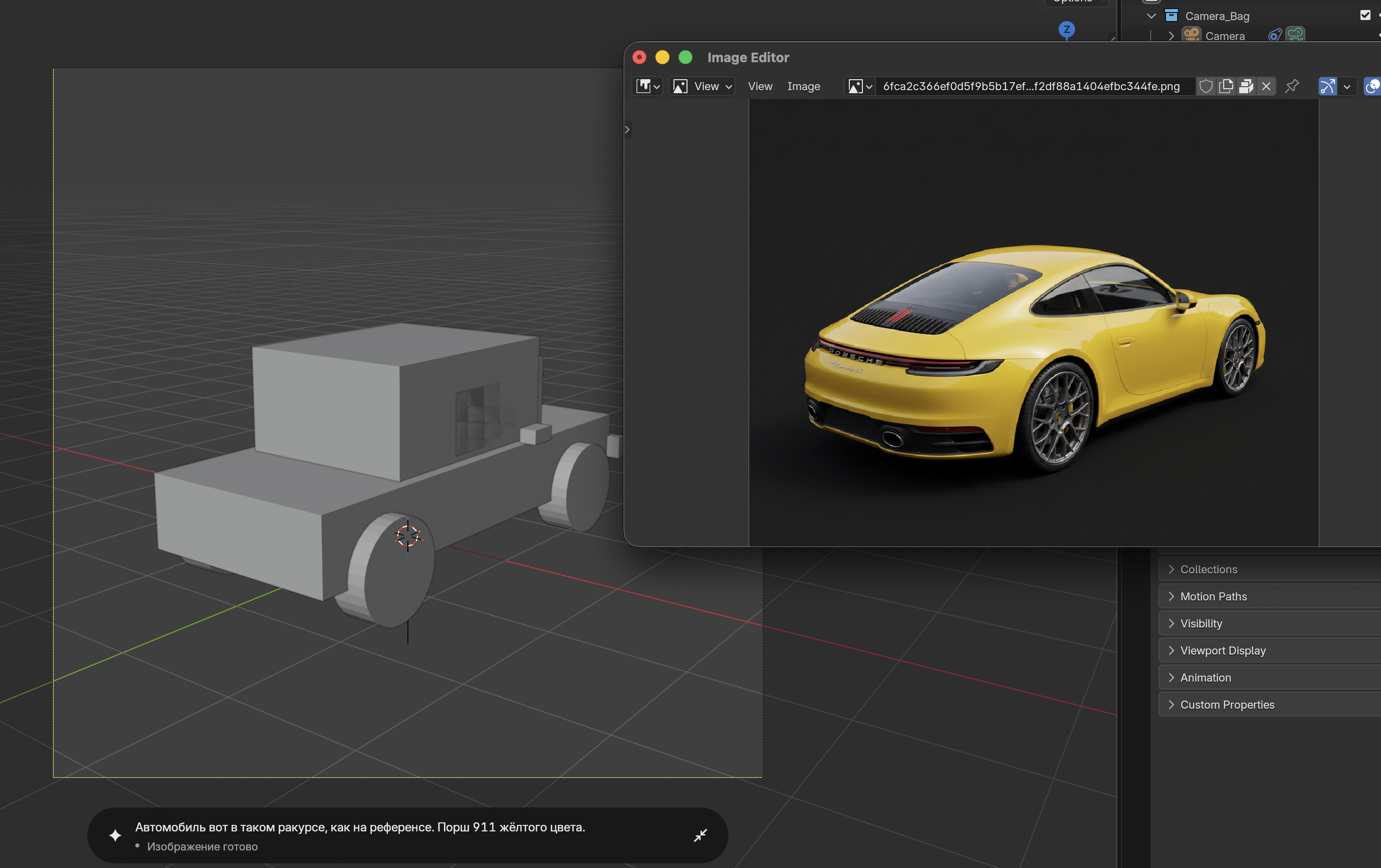Click the Camera constraint icon in outliner
The height and width of the screenshot is (868, 1381).
(x=1274, y=35)
